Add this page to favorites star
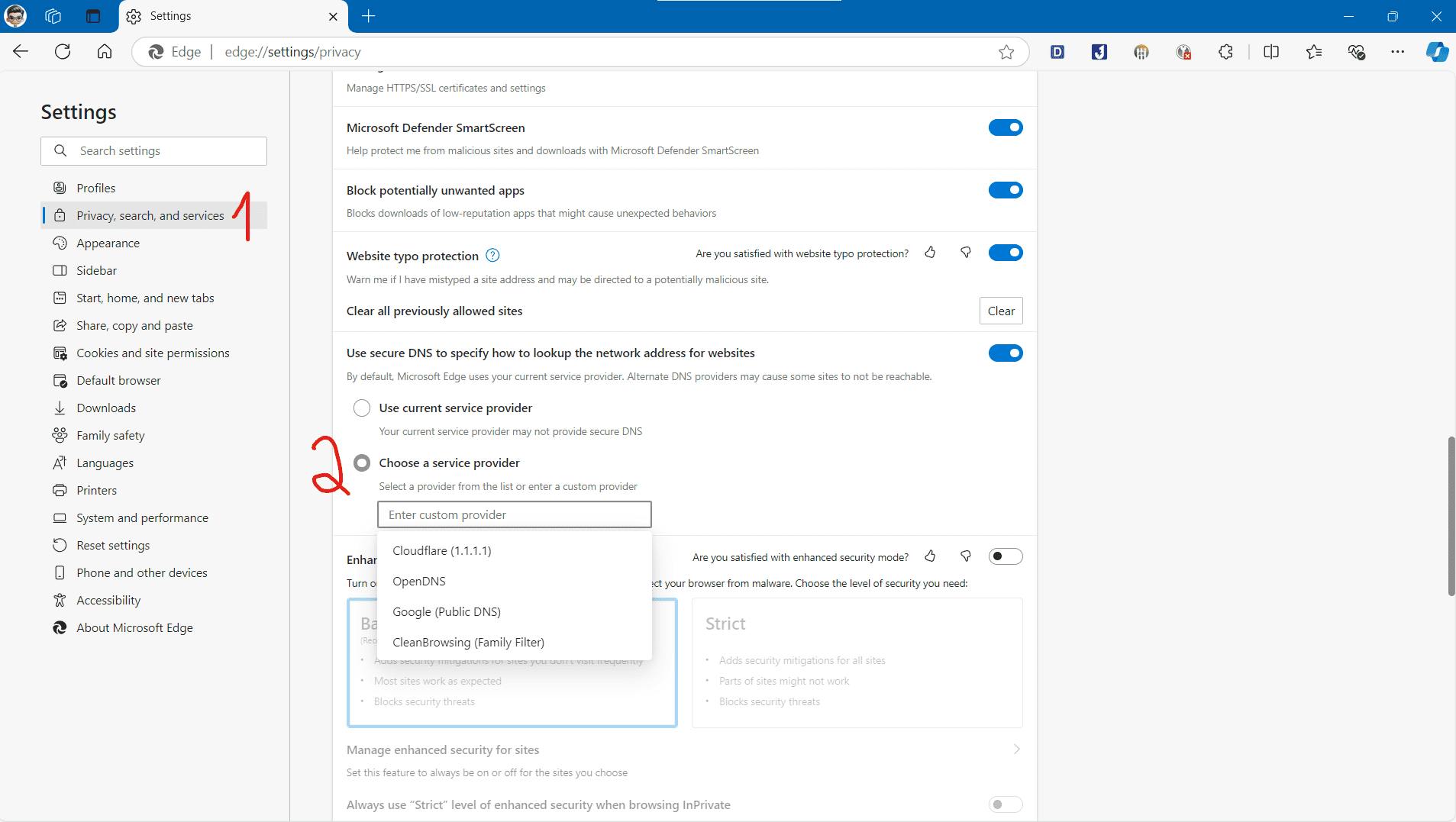 click(x=1006, y=52)
